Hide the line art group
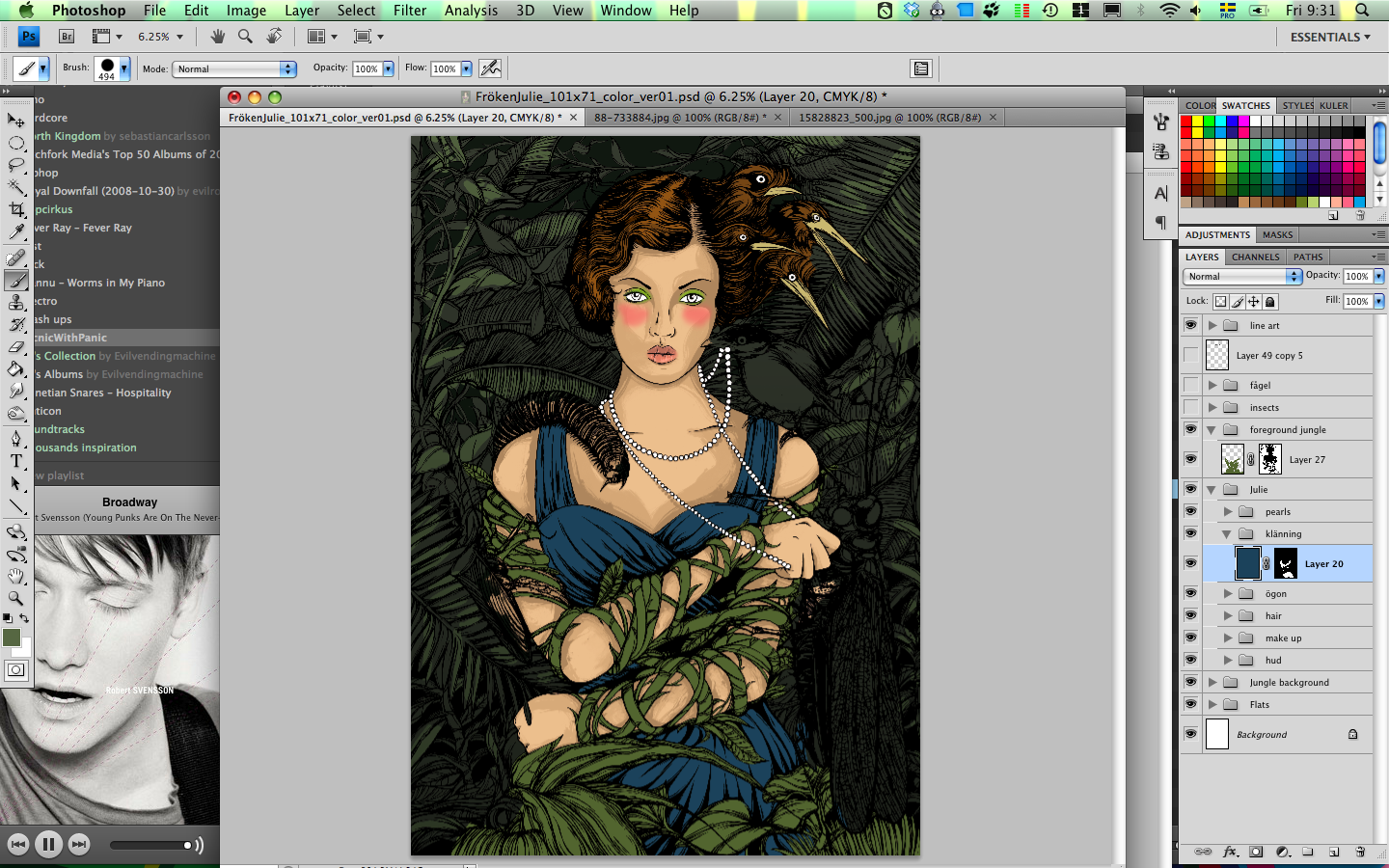The height and width of the screenshot is (868, 1389). coord(1190,325)
